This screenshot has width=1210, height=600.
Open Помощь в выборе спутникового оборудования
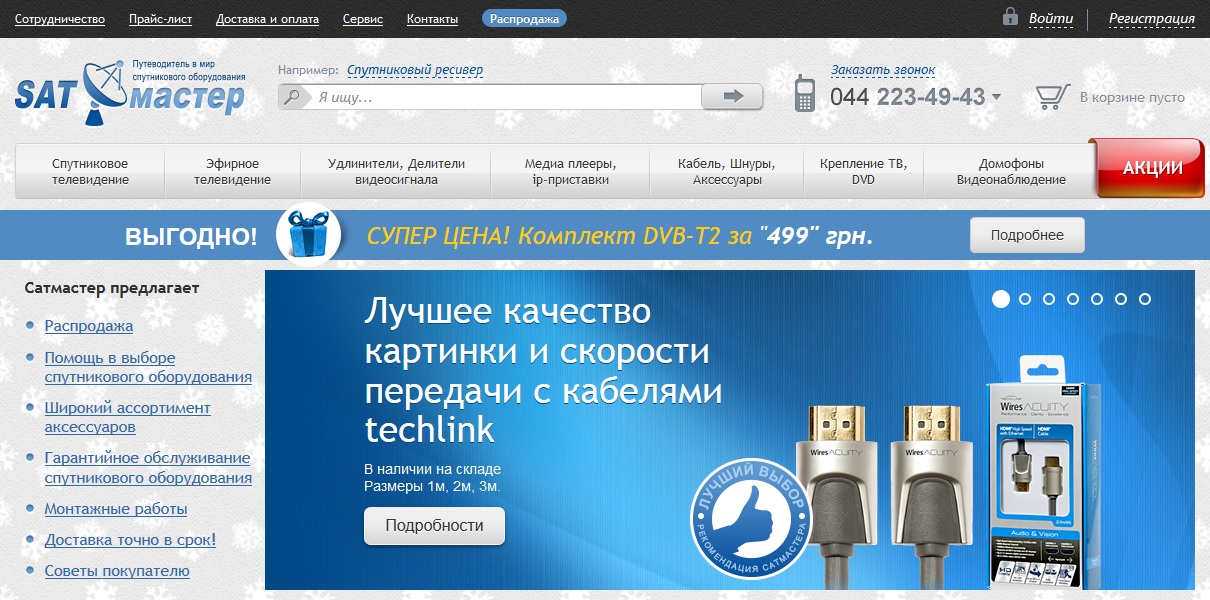coord(148,367)
